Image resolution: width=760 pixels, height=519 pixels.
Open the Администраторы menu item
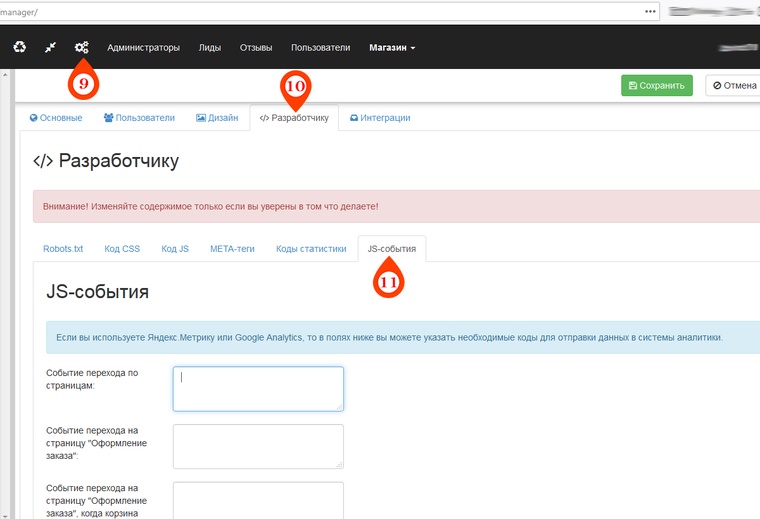click(143, 47)
